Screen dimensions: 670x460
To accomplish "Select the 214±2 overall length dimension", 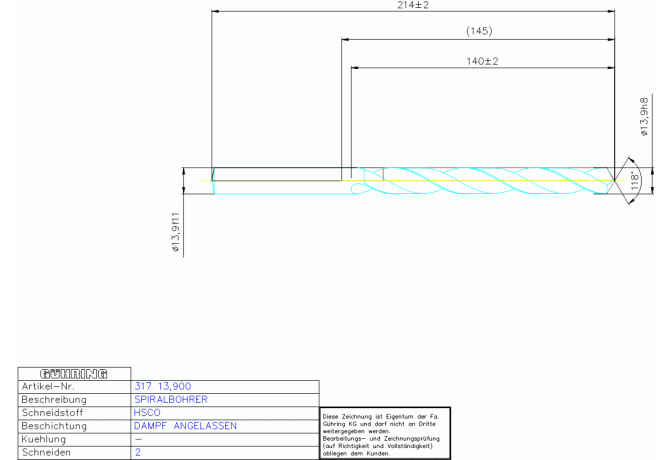I will point(413,6).
